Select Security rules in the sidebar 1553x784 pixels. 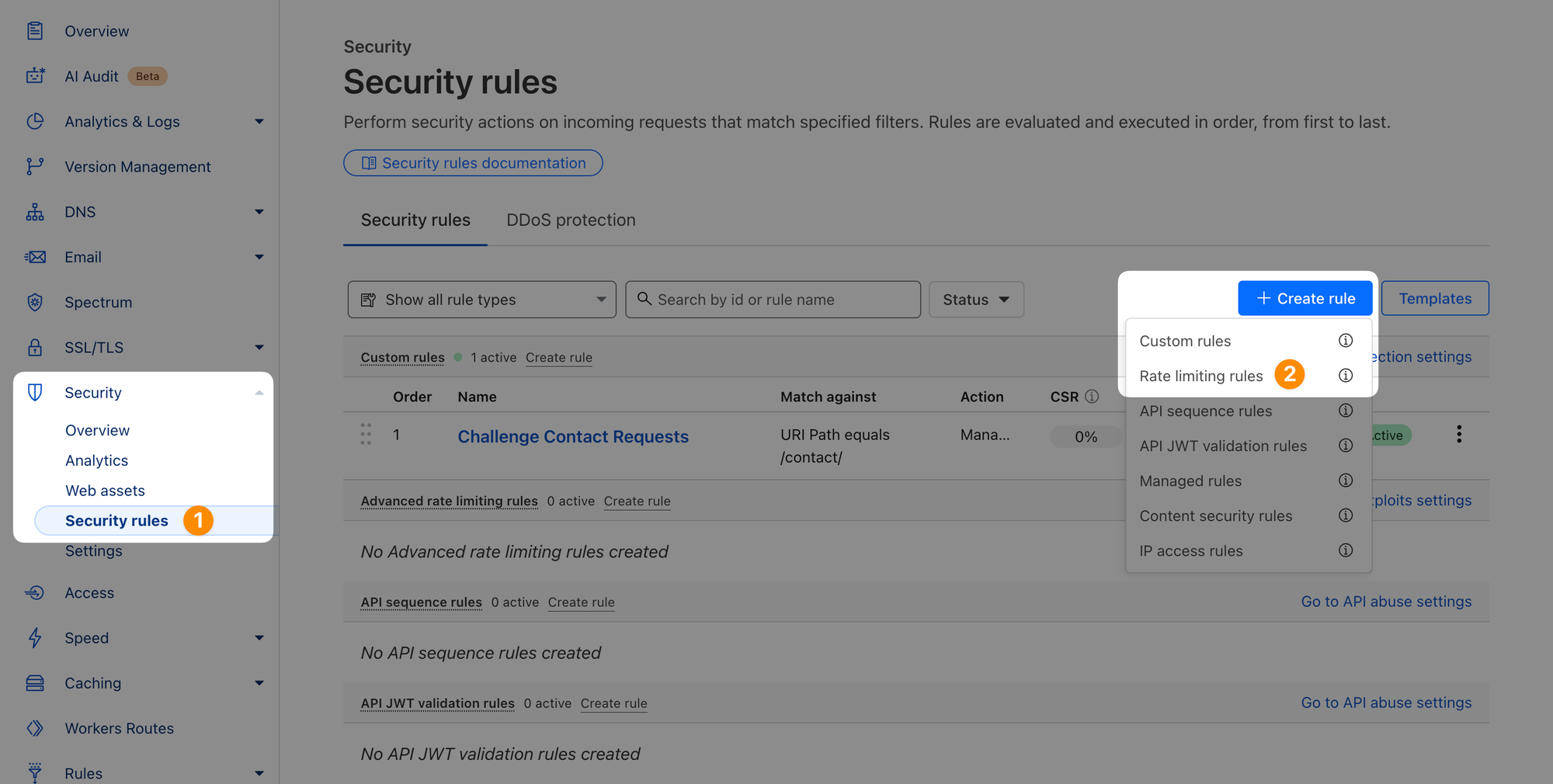click(116, 521)
